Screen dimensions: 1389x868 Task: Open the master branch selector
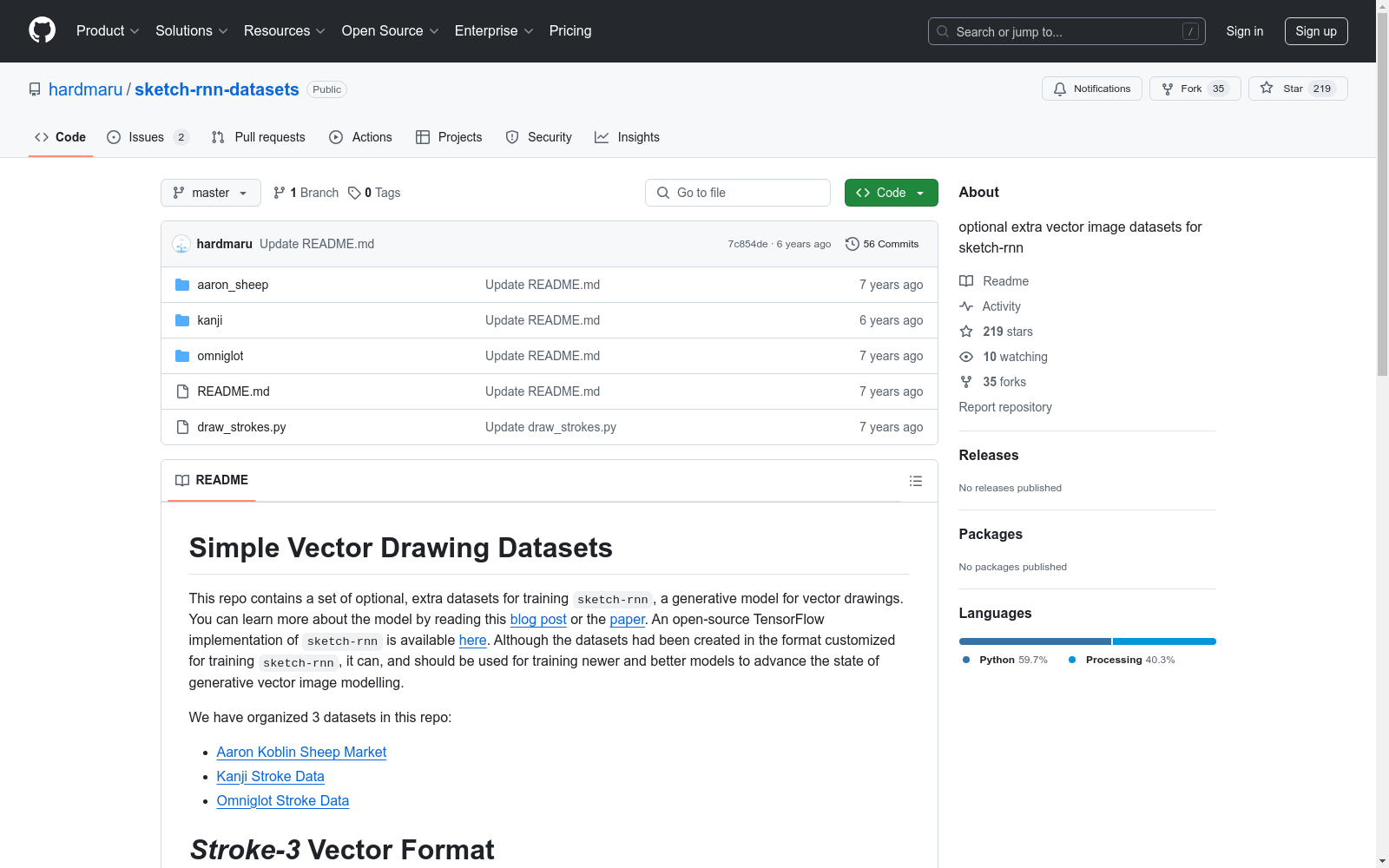coord(211,193)
